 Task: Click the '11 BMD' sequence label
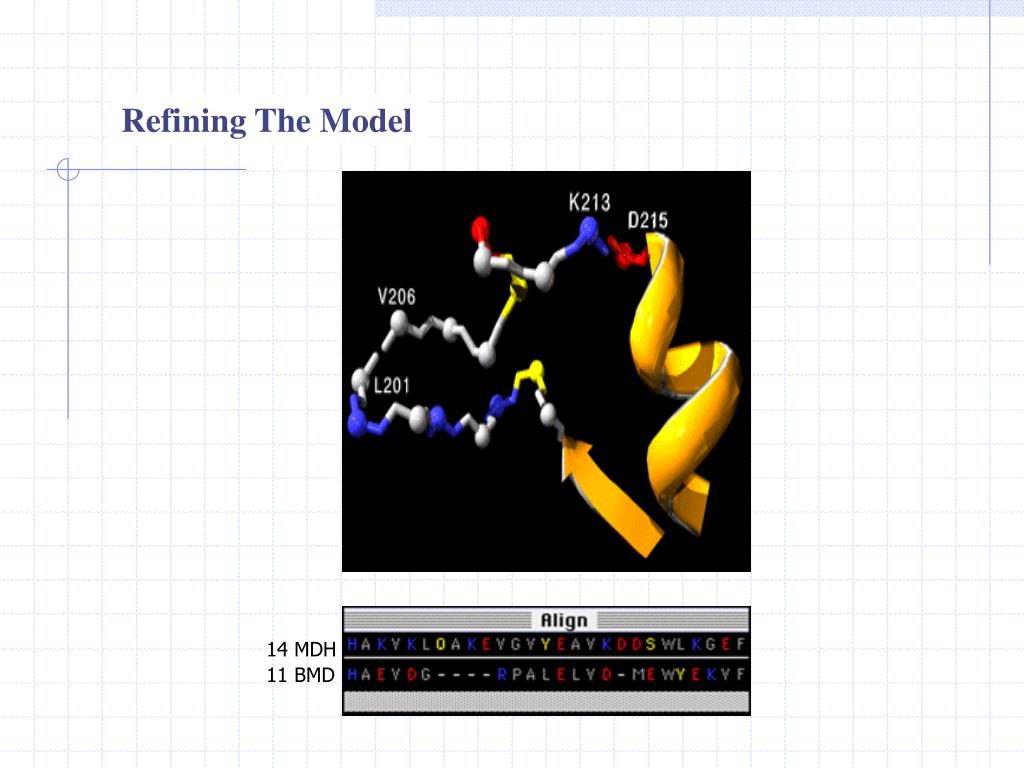click(300, 675)
